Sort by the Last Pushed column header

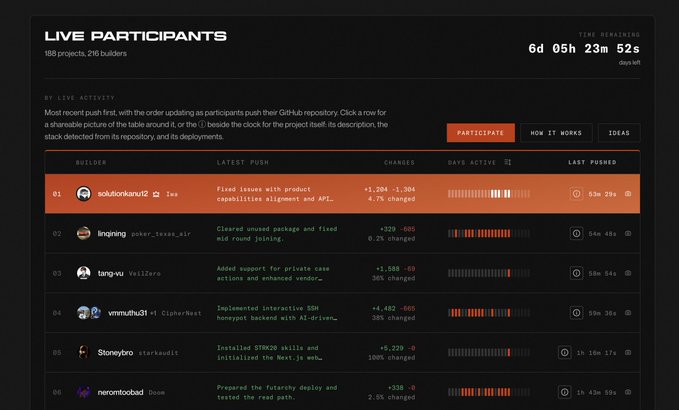coord(592,162)
